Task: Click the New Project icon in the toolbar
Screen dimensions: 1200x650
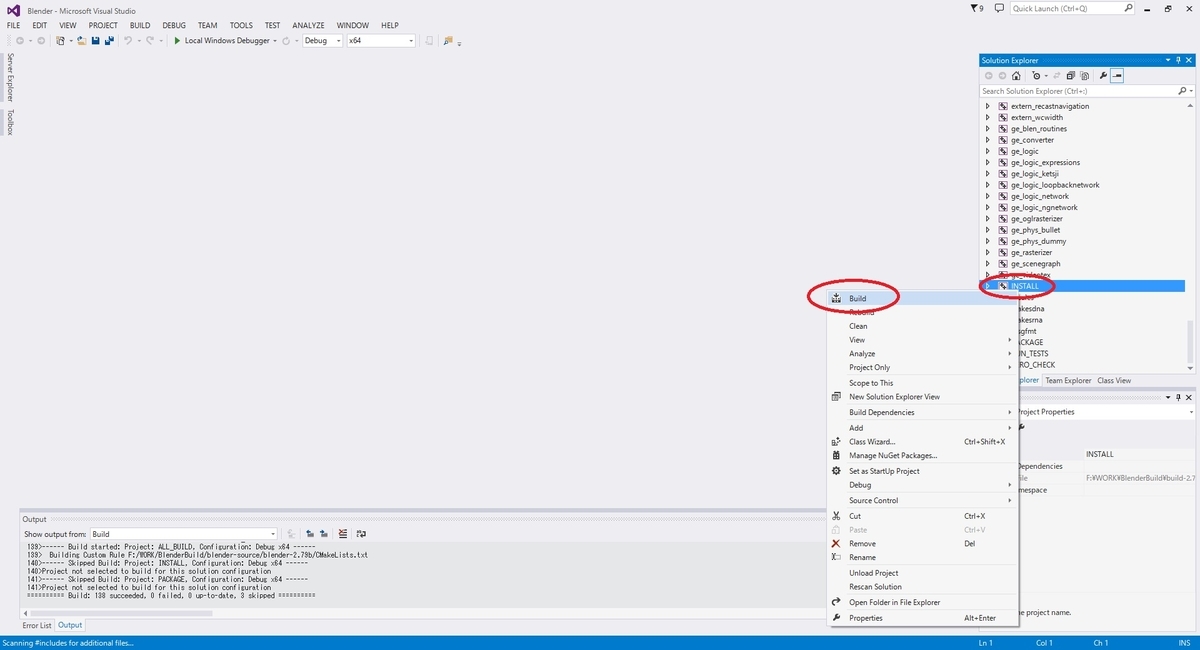Action: [60, 41]
